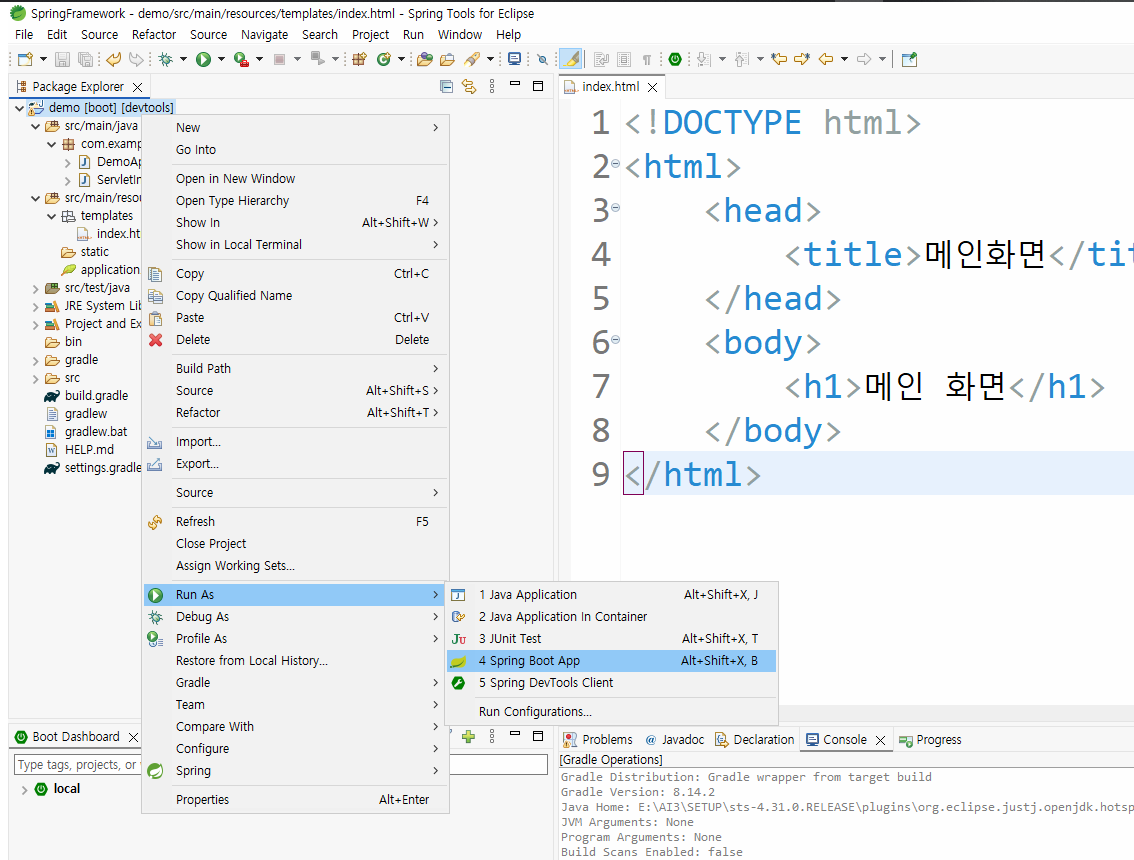1134x860 pixels.
Task: Open dropdown arrow next to Run icon
Action: [x=221, y=59]
